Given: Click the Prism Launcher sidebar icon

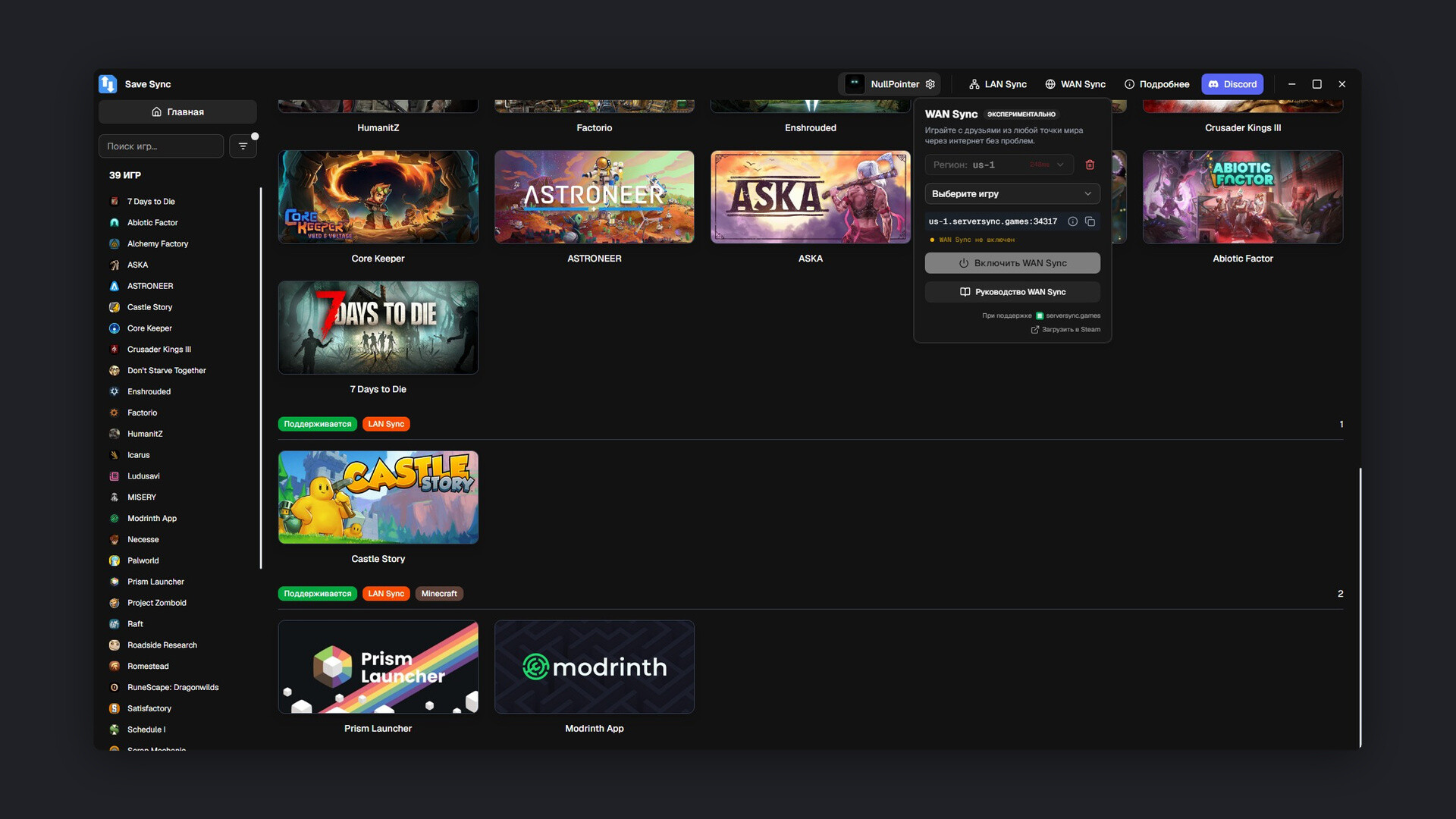Looking at the screenshot, I should [115, 582].
